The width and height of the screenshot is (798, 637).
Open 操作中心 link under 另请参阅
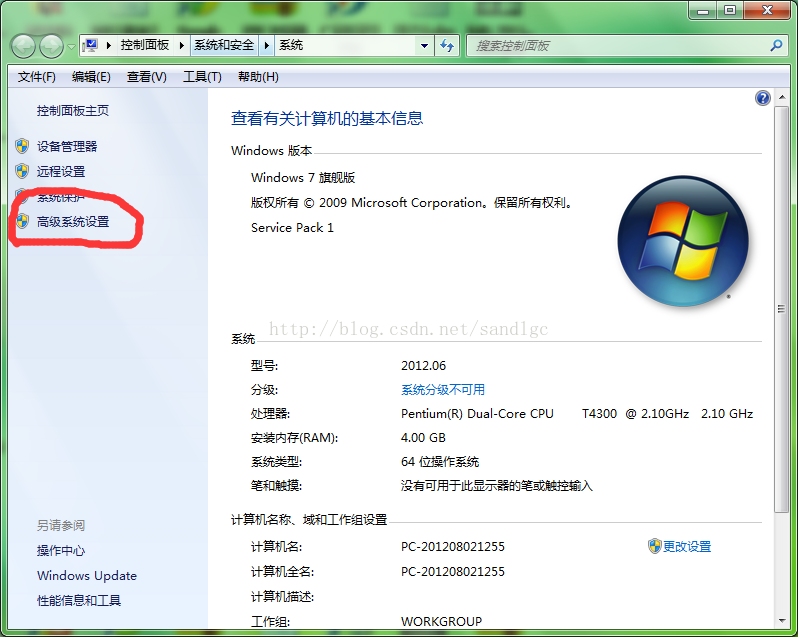61,551
